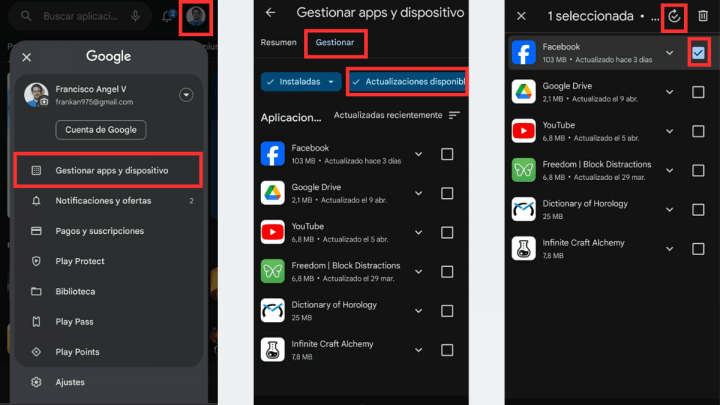Open Pagos y suscripciones
The image size is (720, 405).
108,231
